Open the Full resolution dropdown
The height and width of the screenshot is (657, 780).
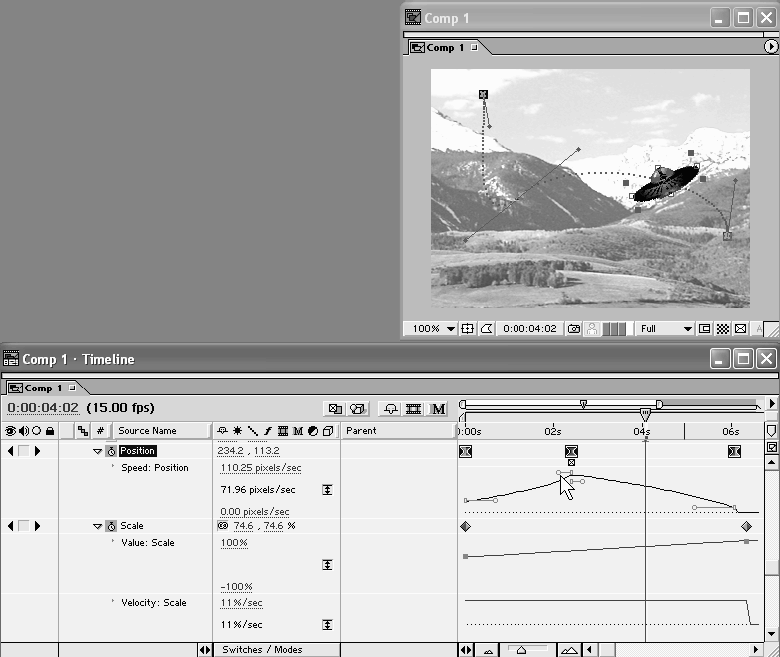(666, 328)
